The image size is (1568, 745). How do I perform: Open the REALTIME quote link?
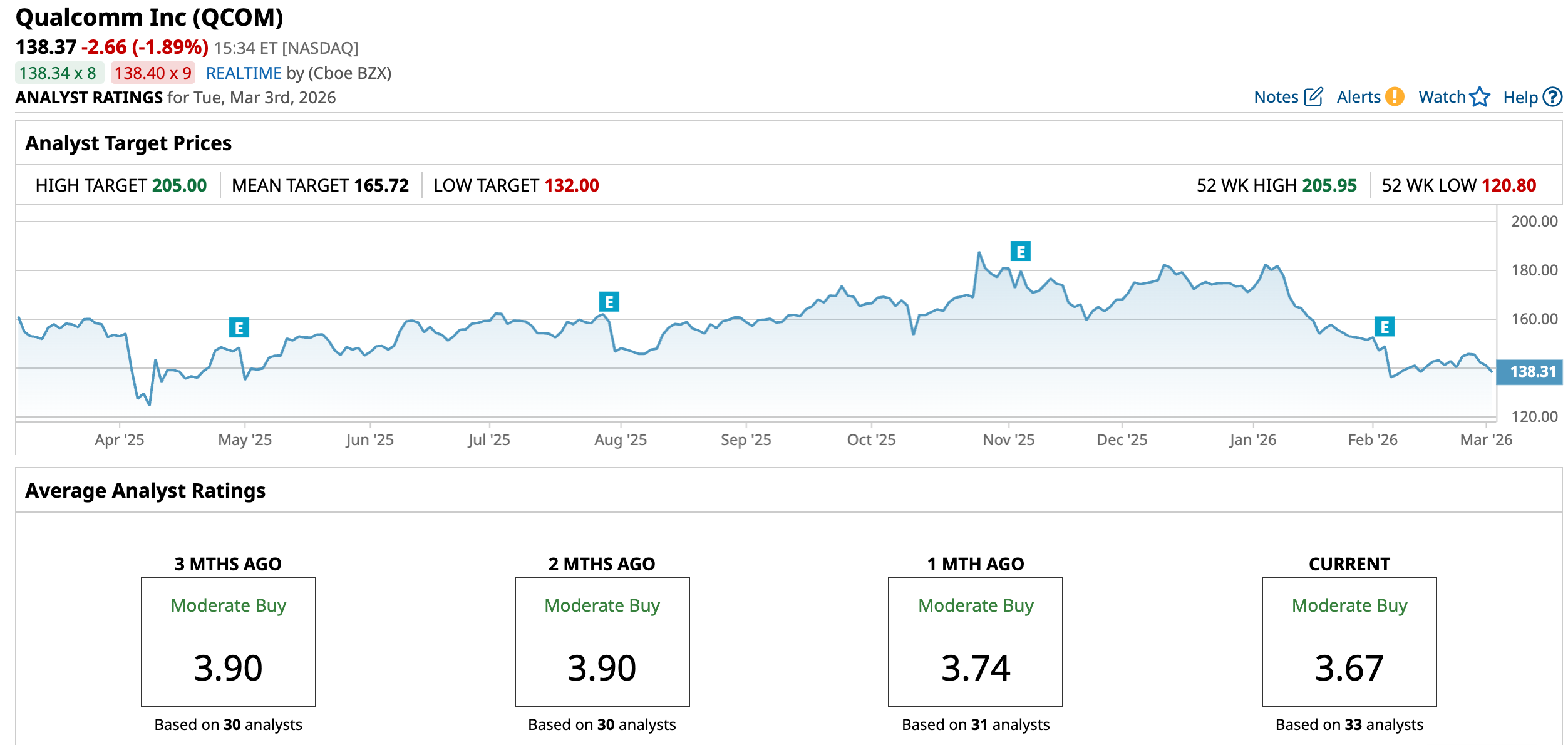(x=244, y=73)
